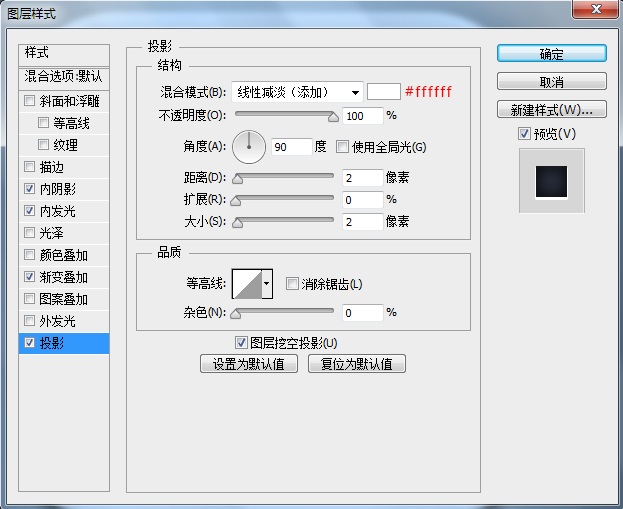The height and width of the screenshot is (509, 623).
Task: Open the 外发光 settings row
Action: 64,321
